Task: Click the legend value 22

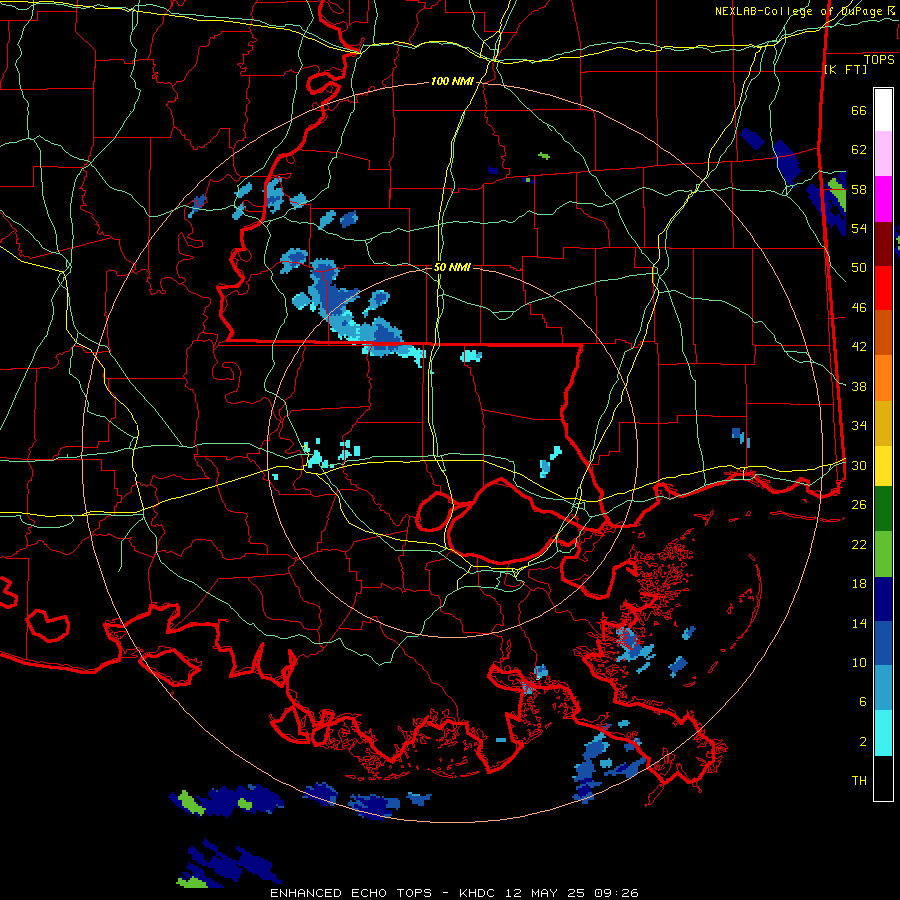Action: tap(859, 544)
